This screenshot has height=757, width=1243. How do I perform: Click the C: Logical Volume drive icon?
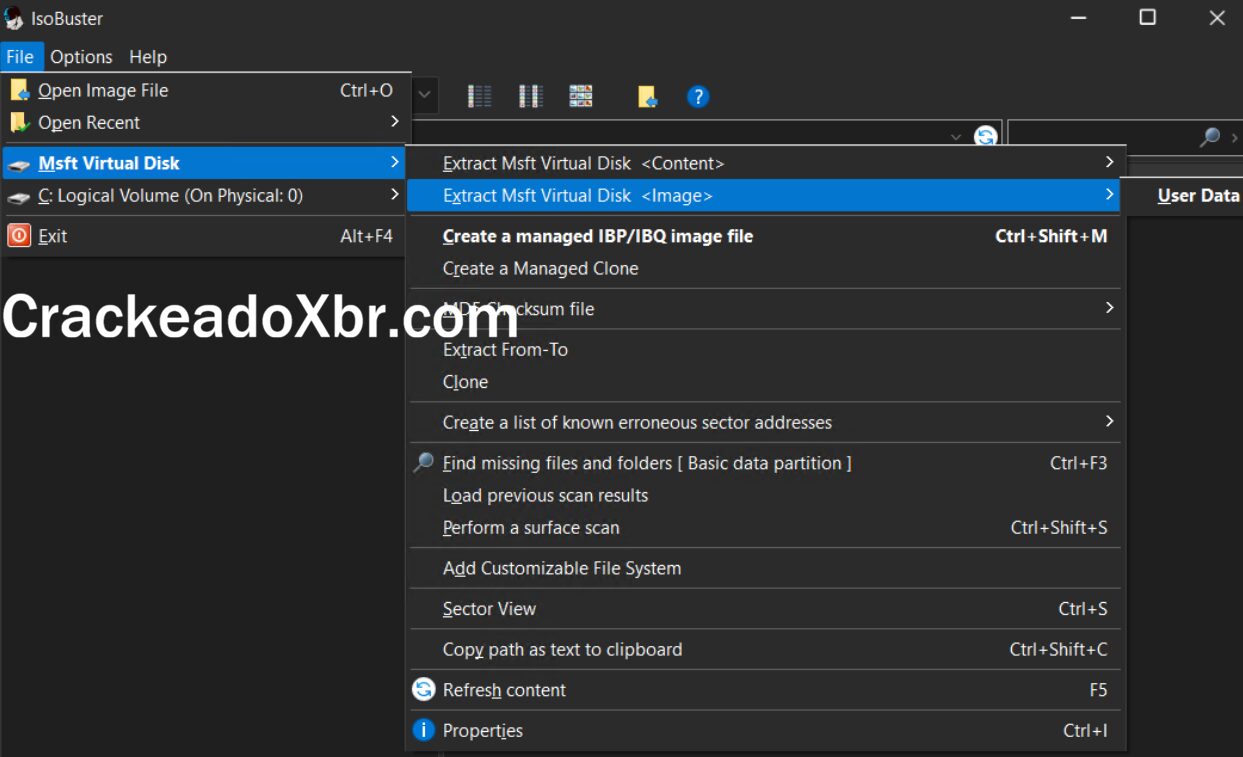[19, 196]
